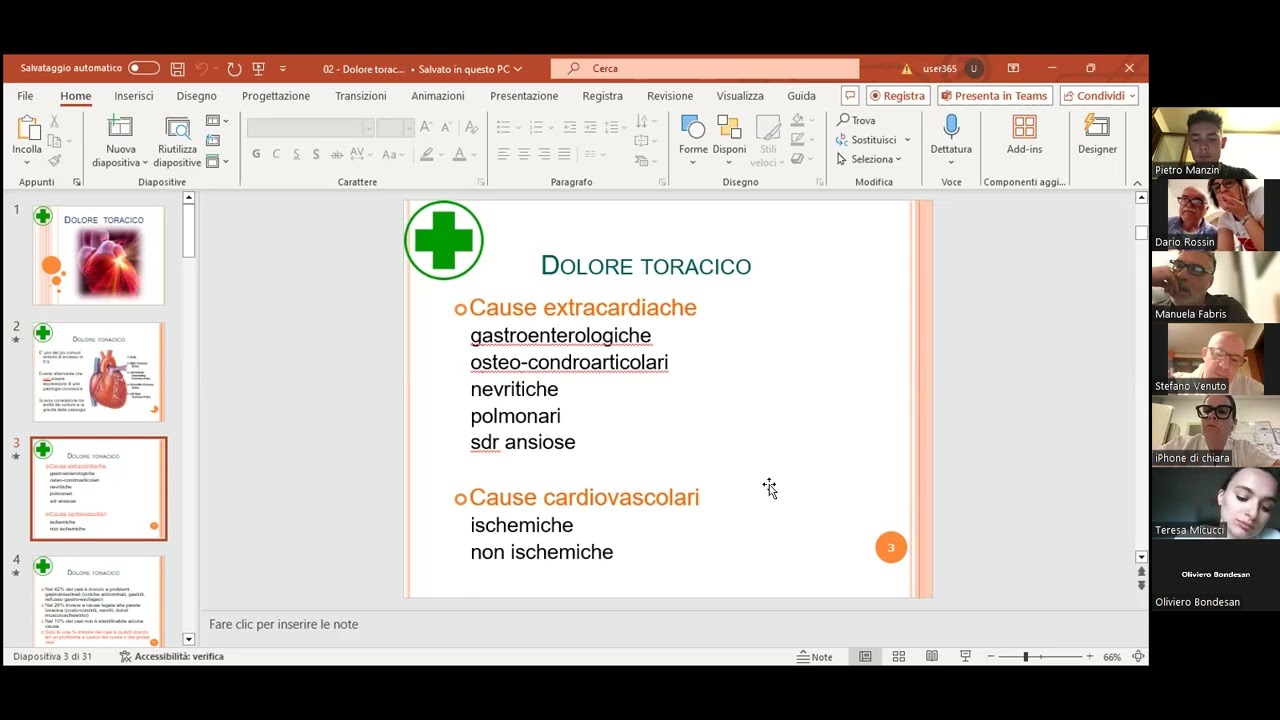The image size is (1280, 720).
Task: Click the user365 account button
Action: [x=952, y=69]
